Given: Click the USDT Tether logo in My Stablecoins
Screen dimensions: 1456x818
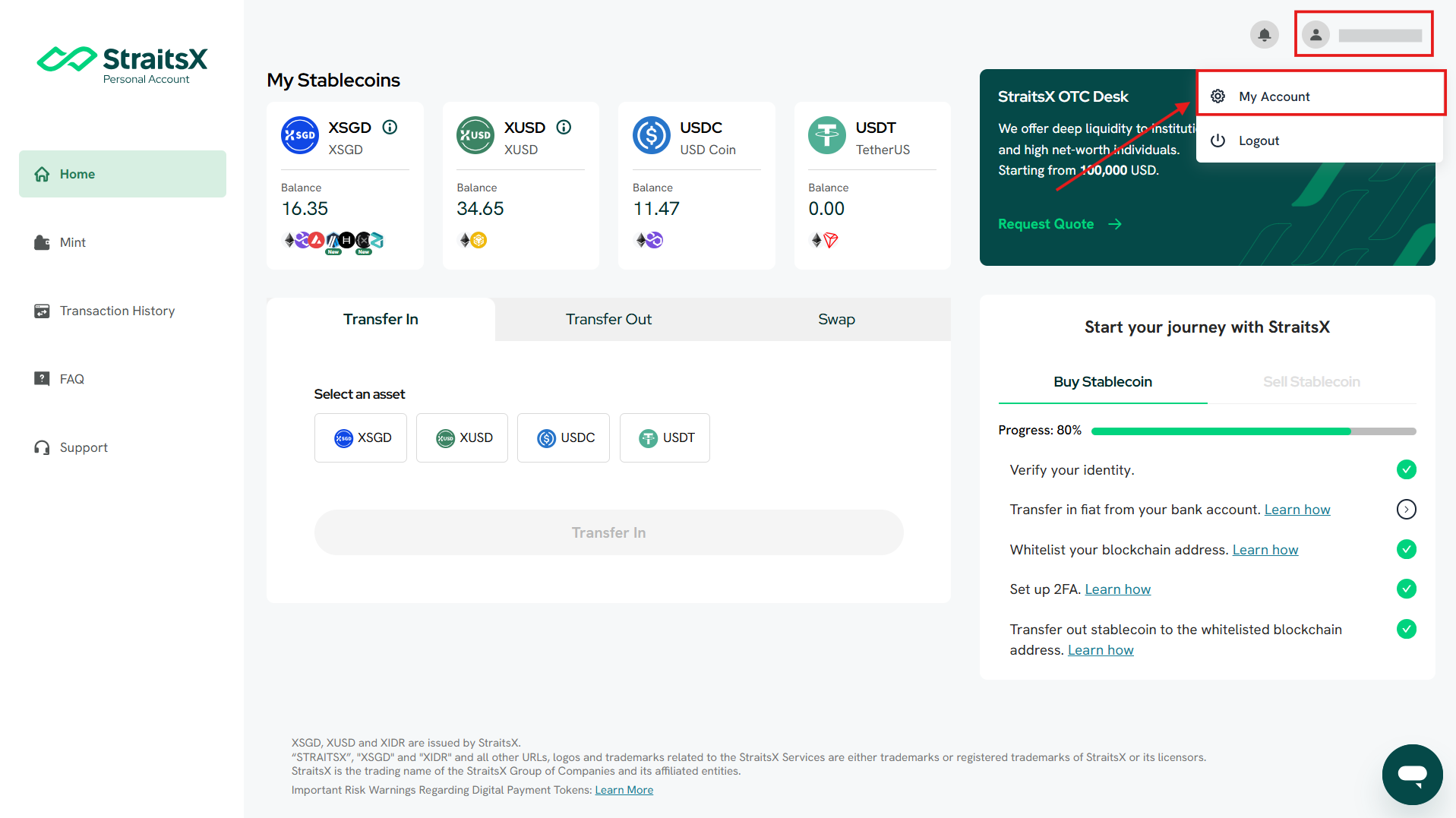Looking at the screenshot, I should (827, 135).
